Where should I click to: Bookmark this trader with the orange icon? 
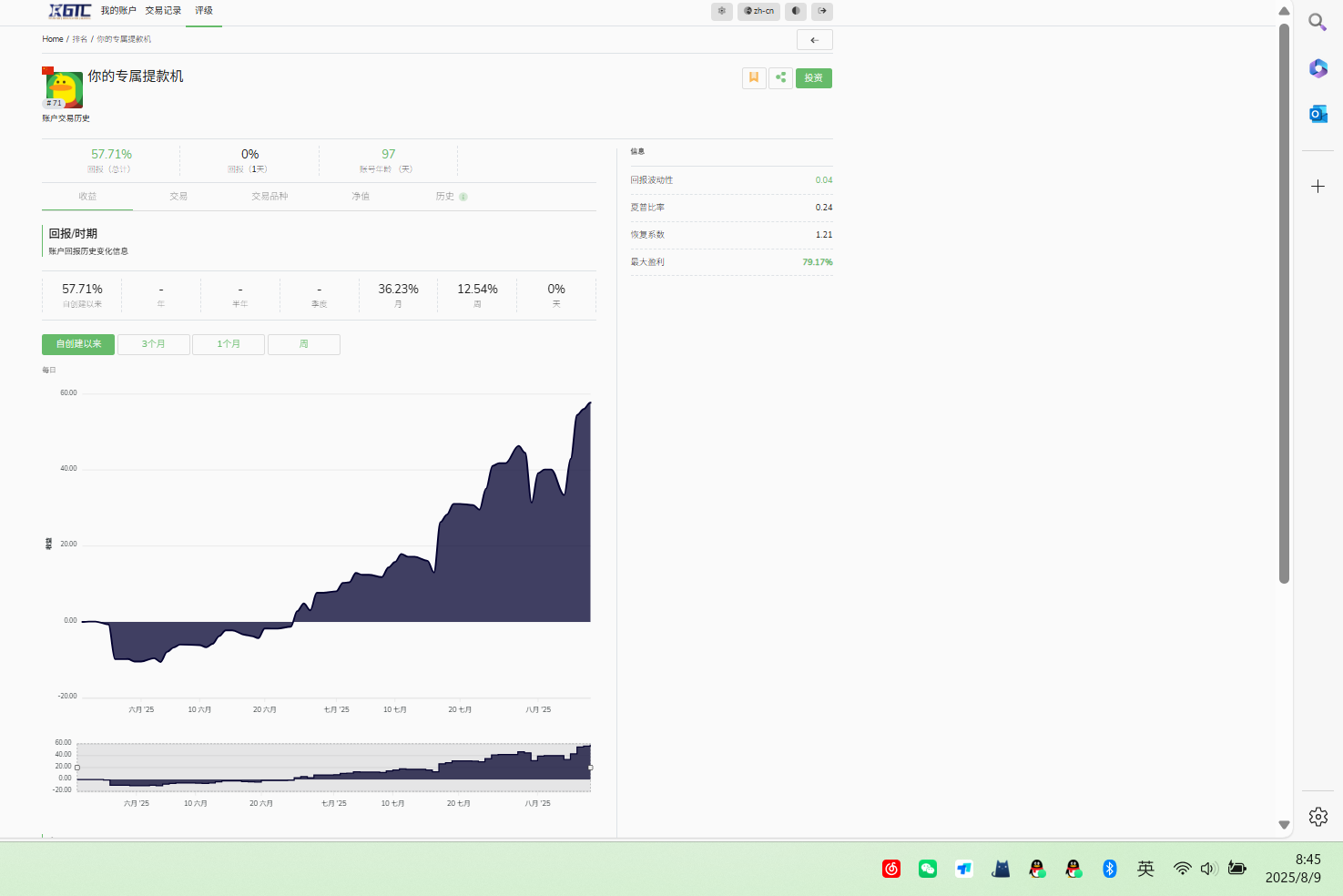(x=754, y=78)
